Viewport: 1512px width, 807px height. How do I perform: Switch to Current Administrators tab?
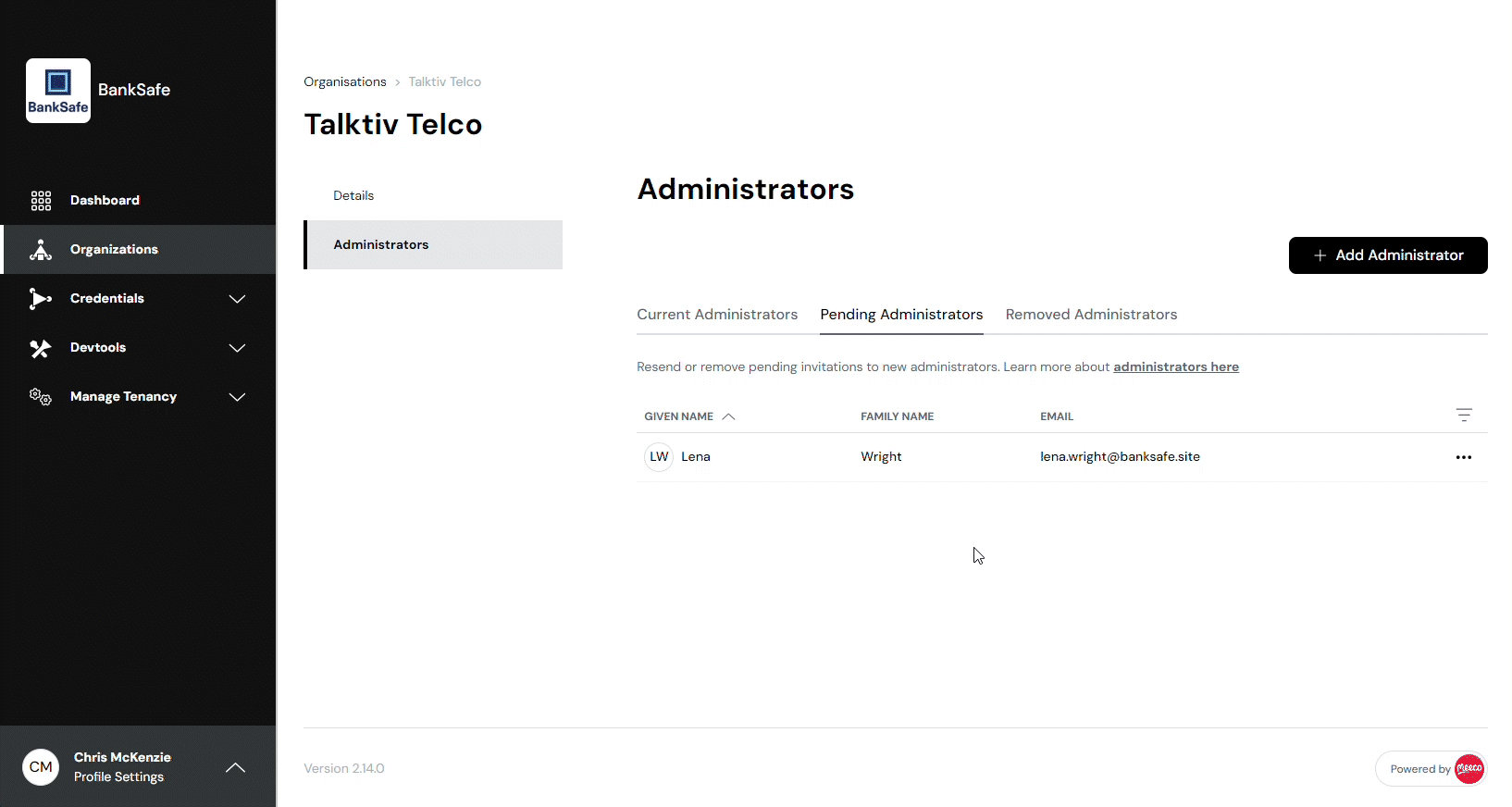pos(717,315)
